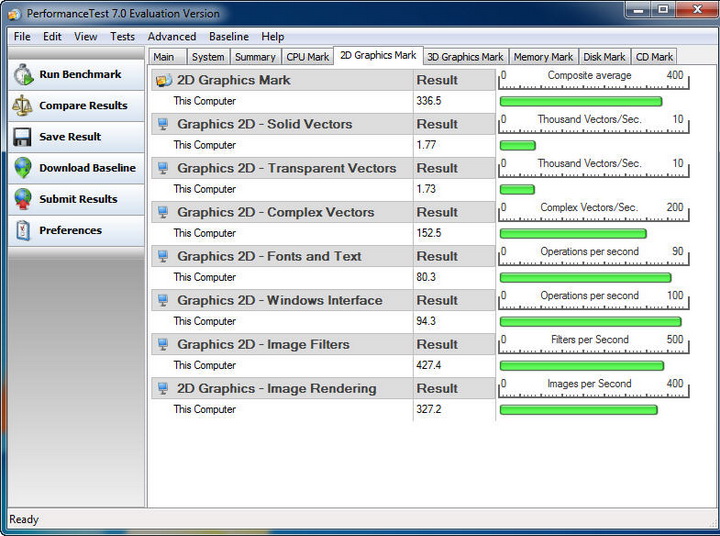Click the Ready status bar text
The height and width of the screenshot is (536, 720).
coord(24,519)
